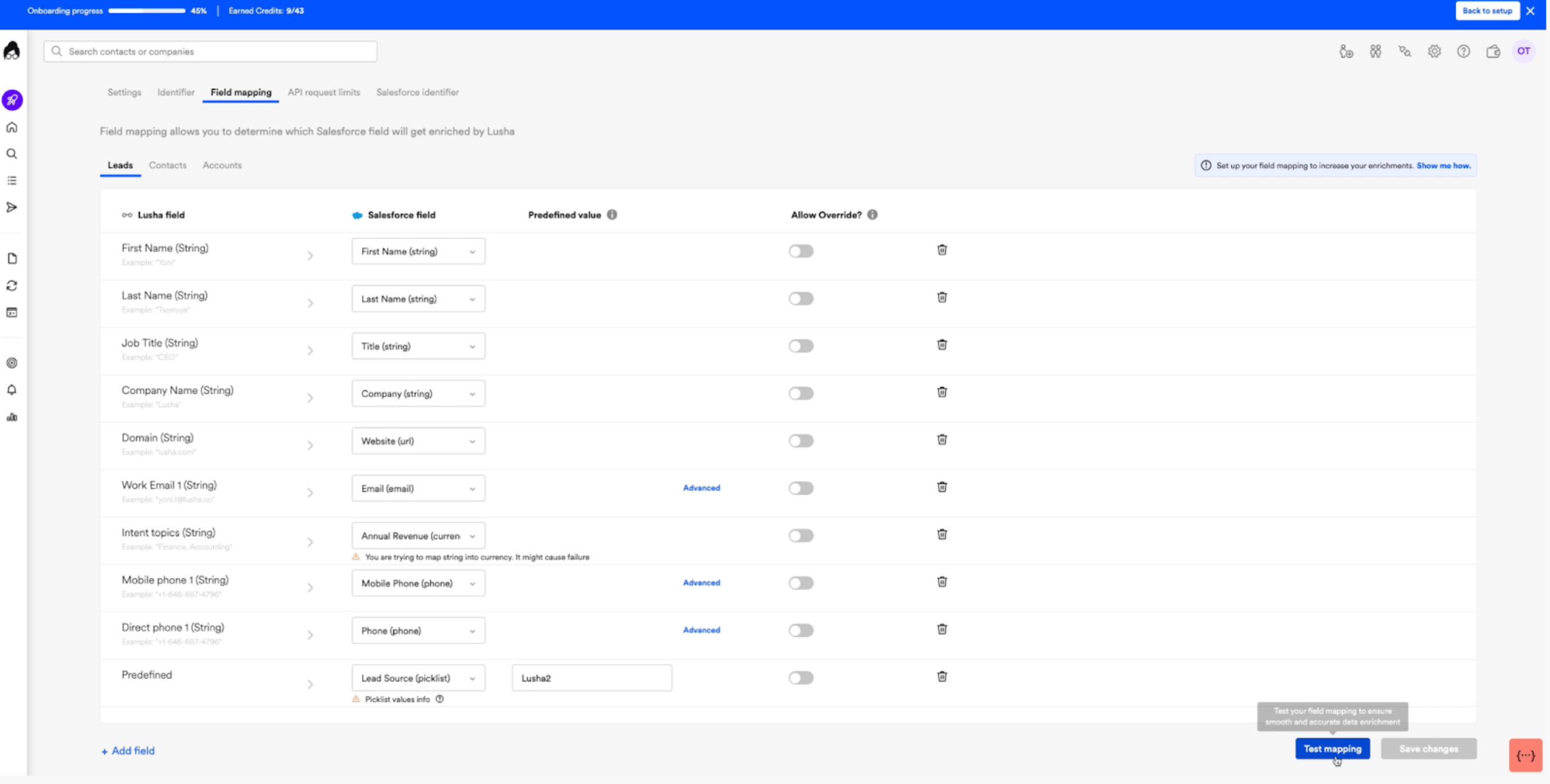Viewport: 1550px width, 784px height.
Task: Click the Lusha2 predefined value input
Action: (592, 678)
